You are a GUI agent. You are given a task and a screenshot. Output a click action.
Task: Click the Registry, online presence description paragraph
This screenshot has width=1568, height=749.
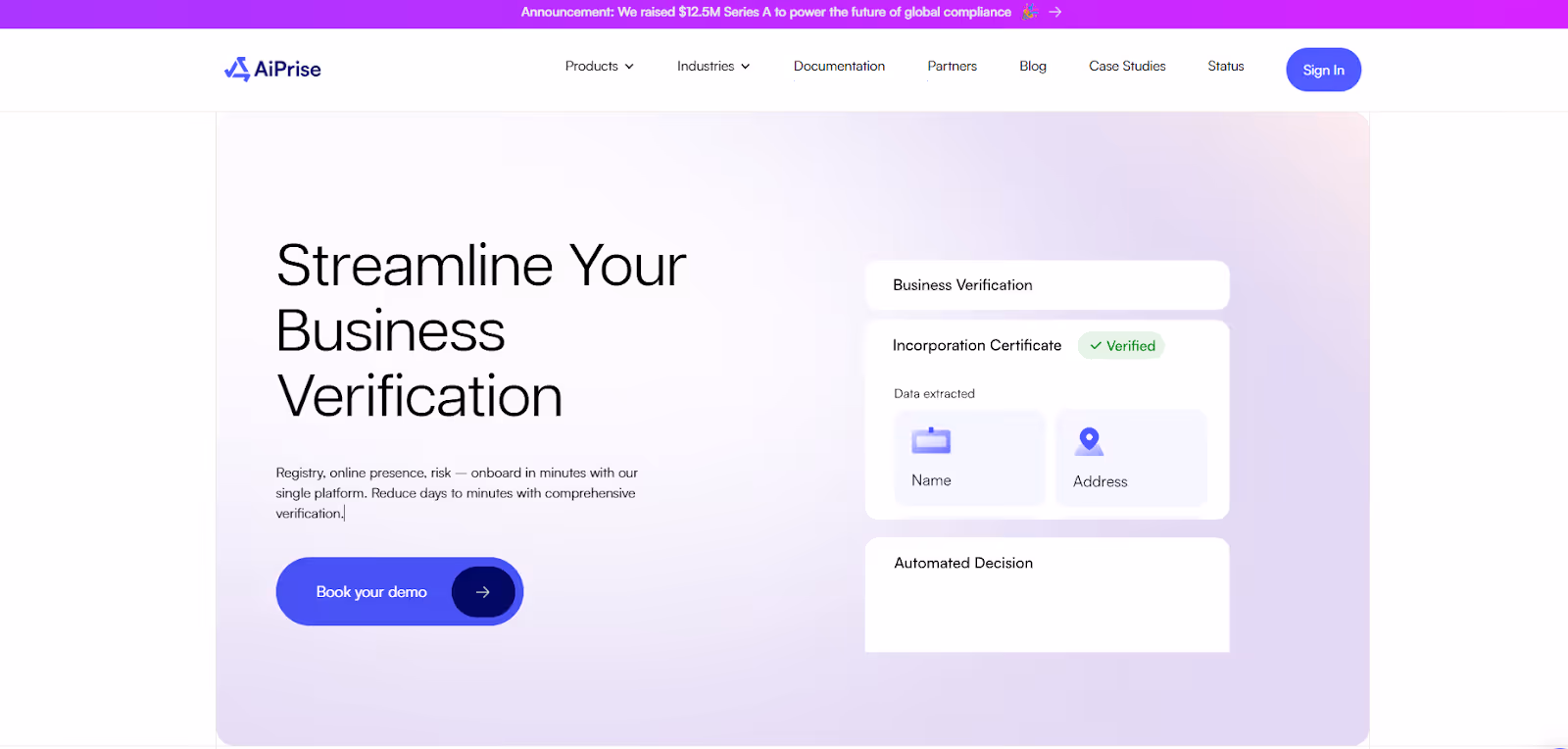457,493
